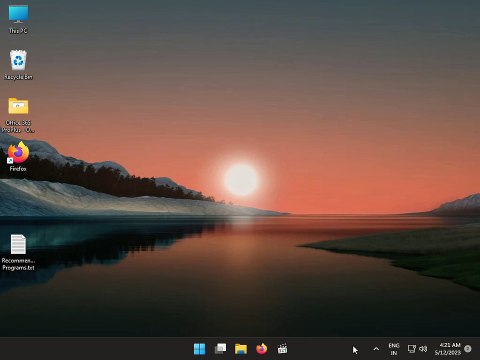Screen dimensions: 480x360
Task: Open Task View from the taskbar
Action: (x=220, y=349)
